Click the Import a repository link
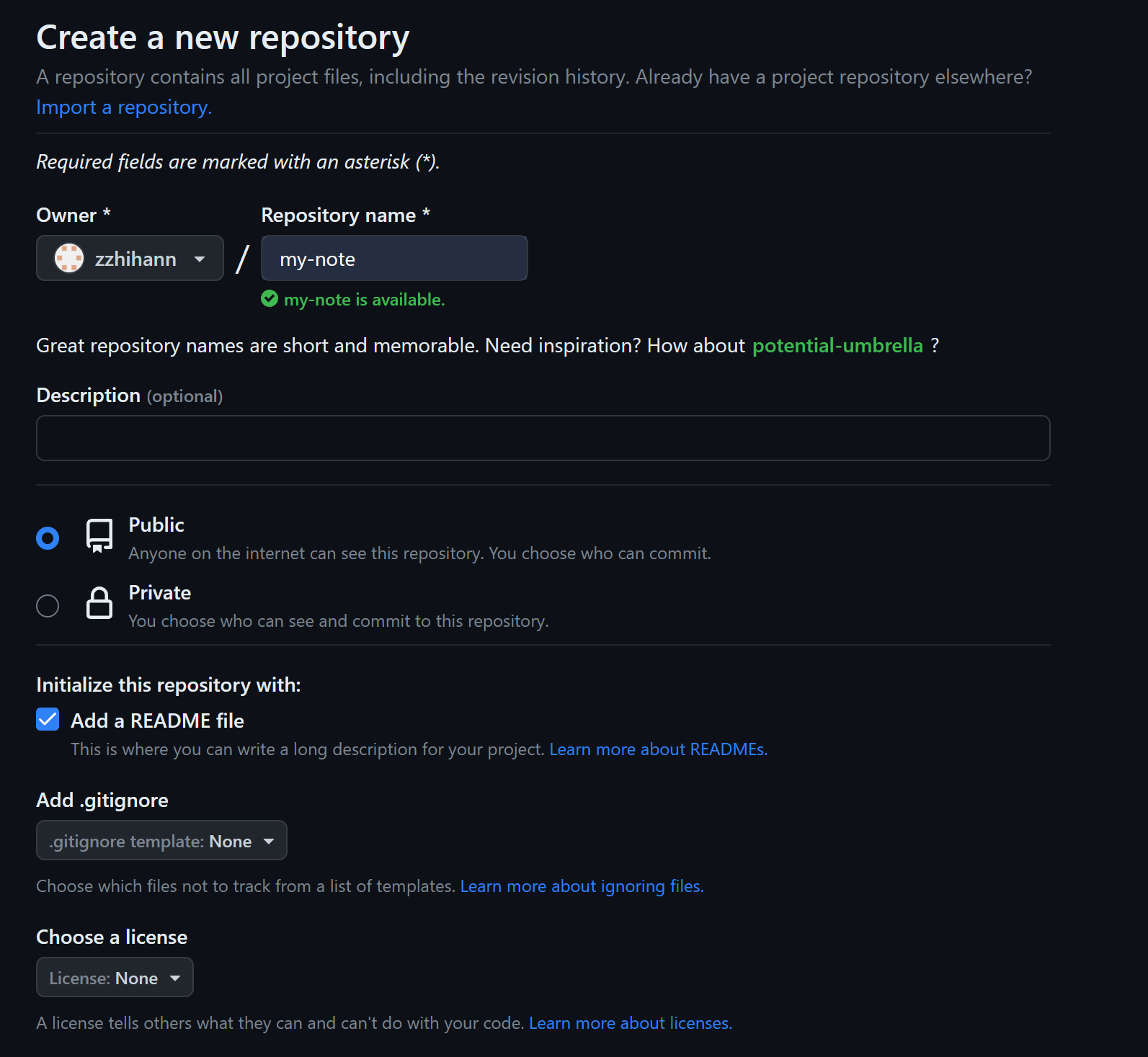The width and height of the screenshot is (1148, 1057). click(x=124, y=107)
